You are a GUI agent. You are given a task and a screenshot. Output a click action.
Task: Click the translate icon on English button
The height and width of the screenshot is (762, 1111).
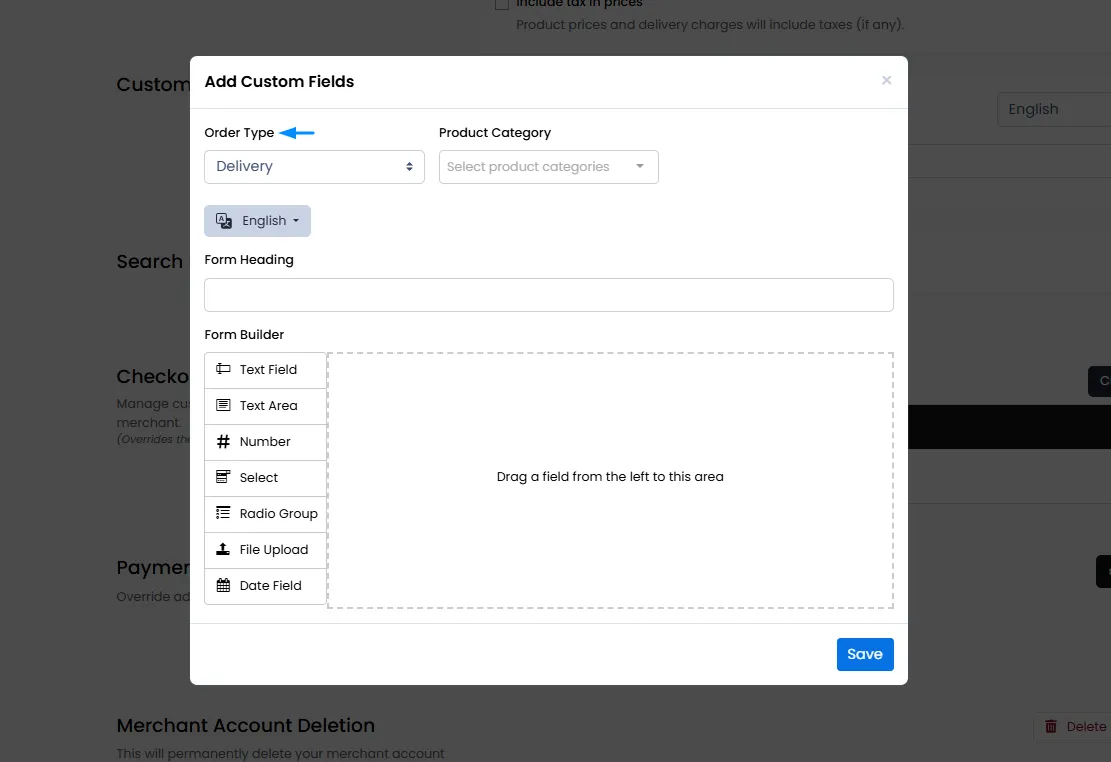coord(224,220)
